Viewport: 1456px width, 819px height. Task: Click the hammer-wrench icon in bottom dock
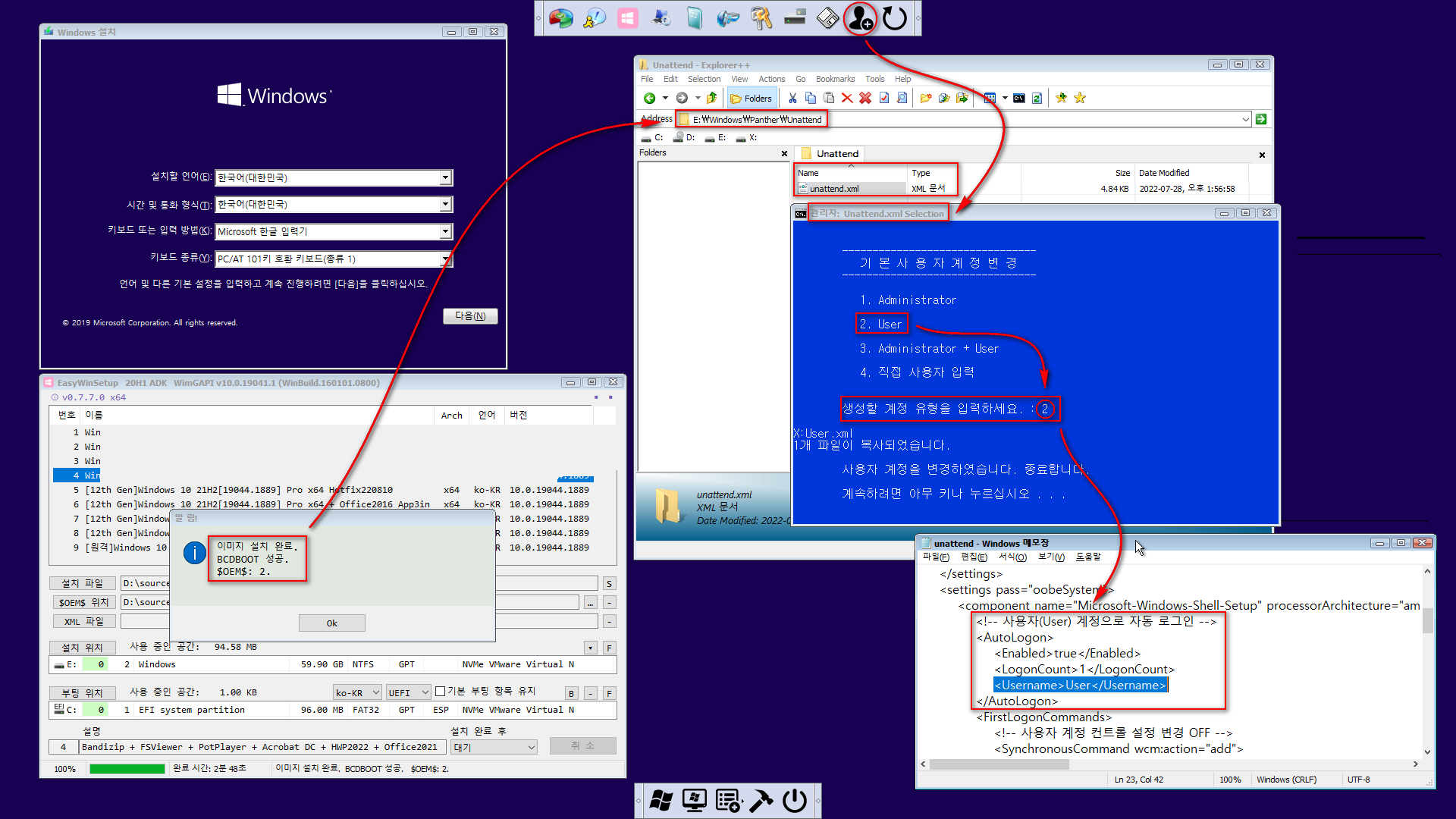coord(761,800)
